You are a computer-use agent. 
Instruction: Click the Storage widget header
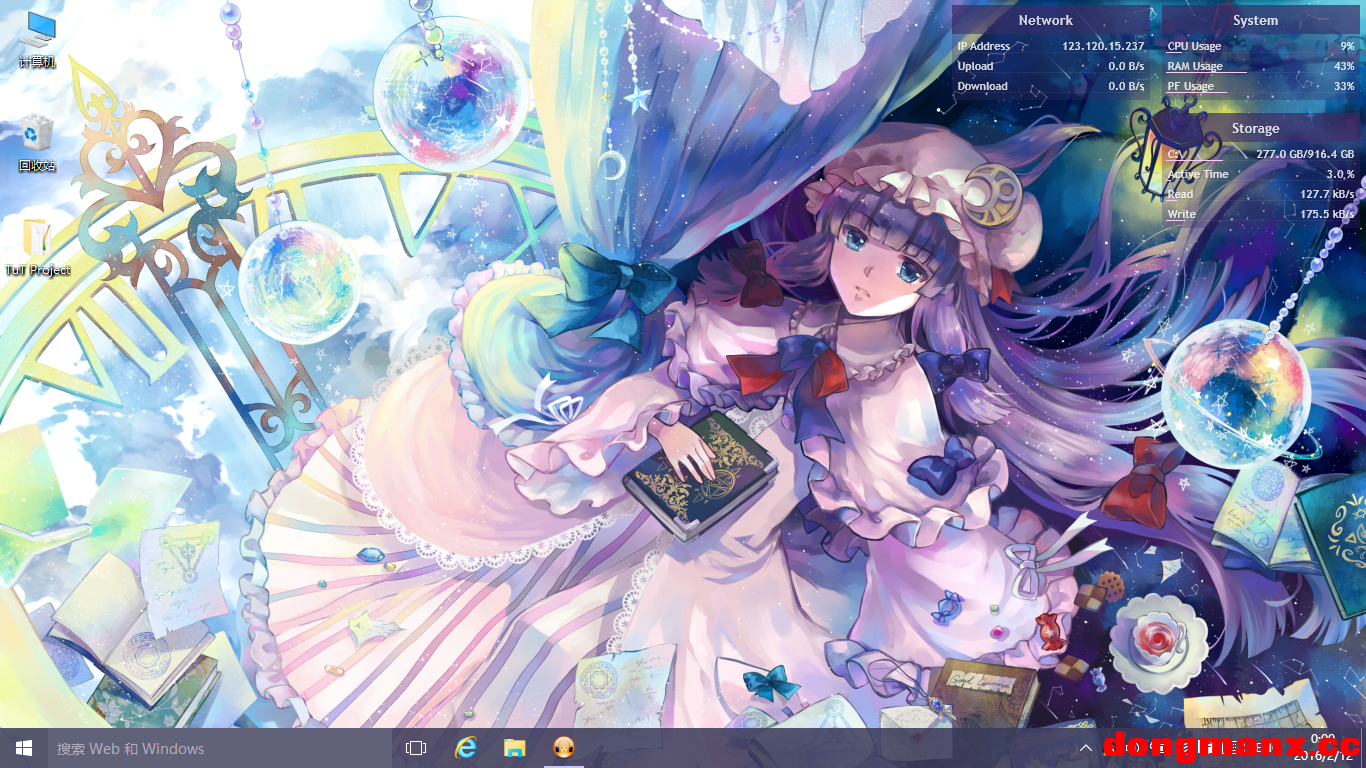point(1255,128)
